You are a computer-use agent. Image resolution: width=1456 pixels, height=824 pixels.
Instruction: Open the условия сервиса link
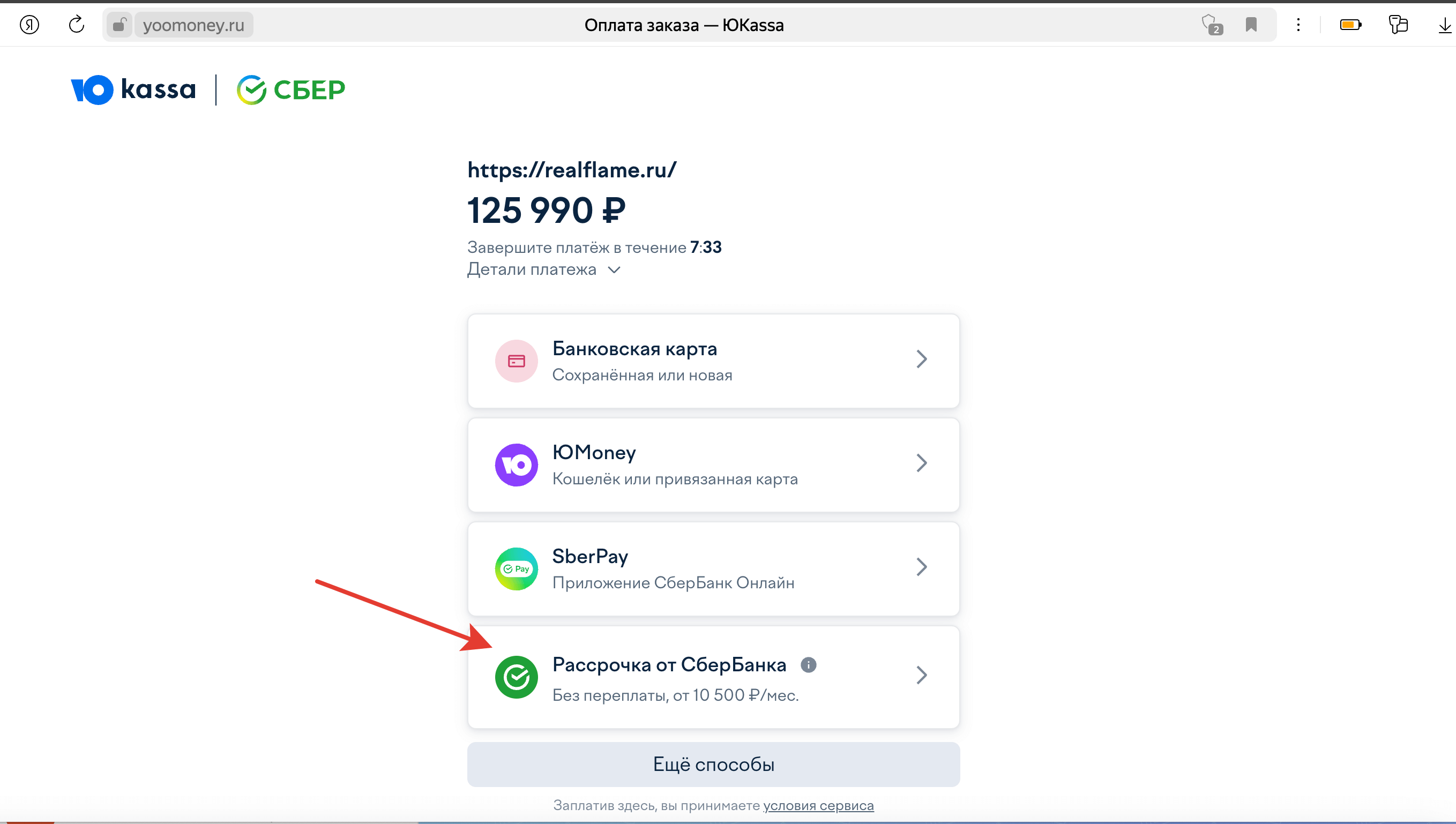[x=818, y=805]
